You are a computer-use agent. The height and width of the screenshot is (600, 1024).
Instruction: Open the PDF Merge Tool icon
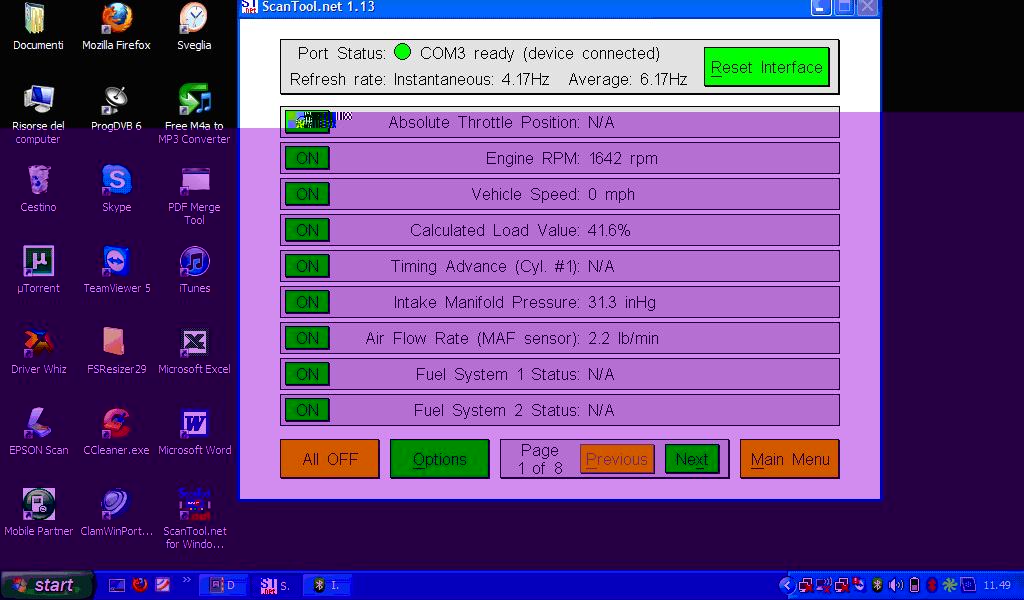[x=194, y=195]
